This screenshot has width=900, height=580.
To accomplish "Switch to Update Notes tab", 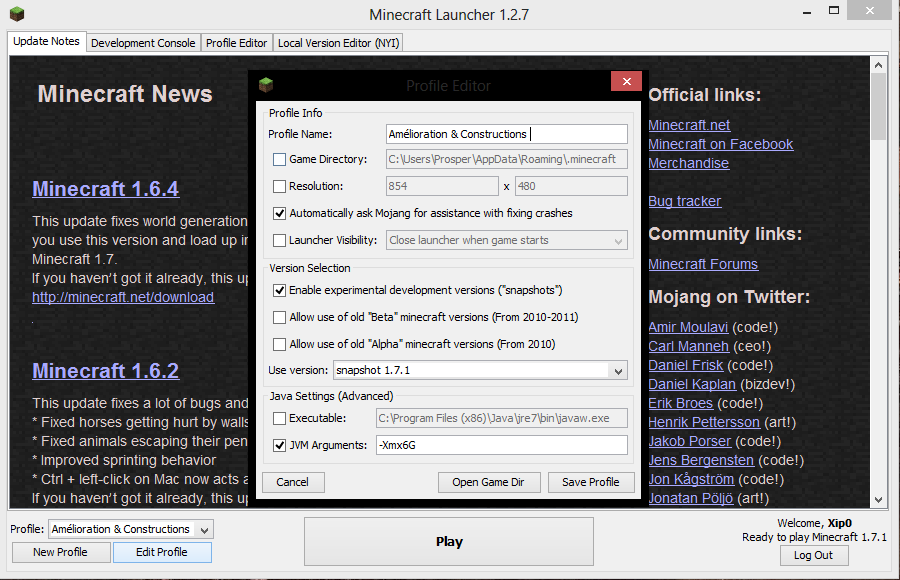I will tap(46, 41).
